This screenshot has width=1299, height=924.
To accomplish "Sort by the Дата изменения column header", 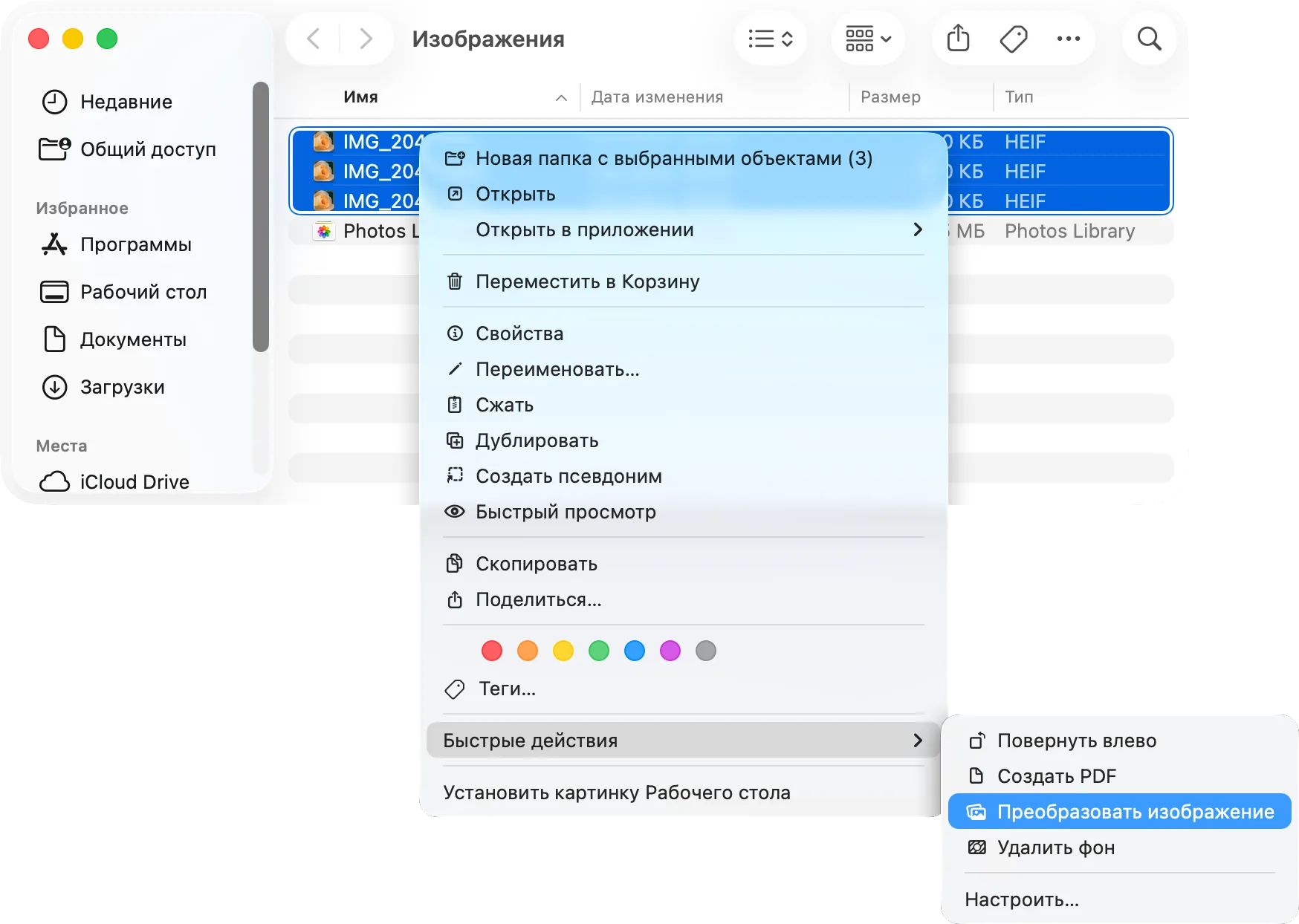I will pos(657,97).
